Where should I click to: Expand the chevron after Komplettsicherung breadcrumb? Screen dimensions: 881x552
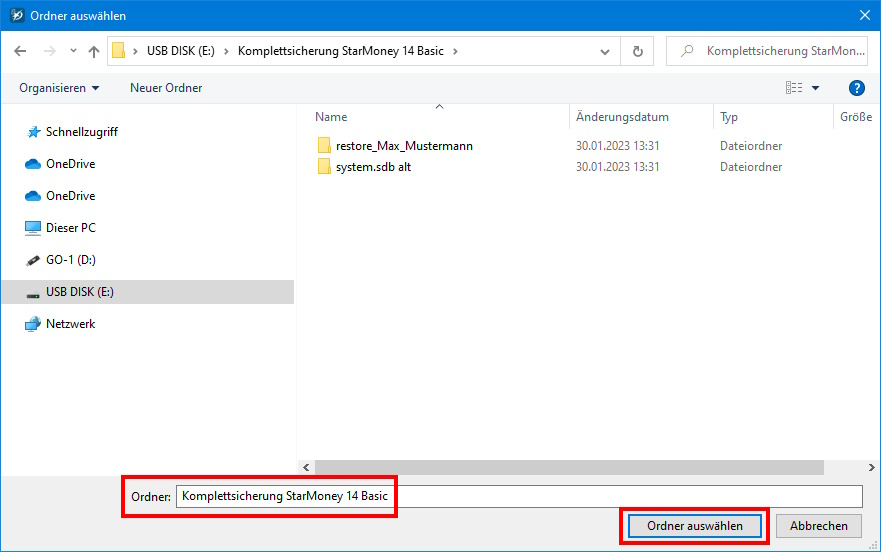(455, 51)
